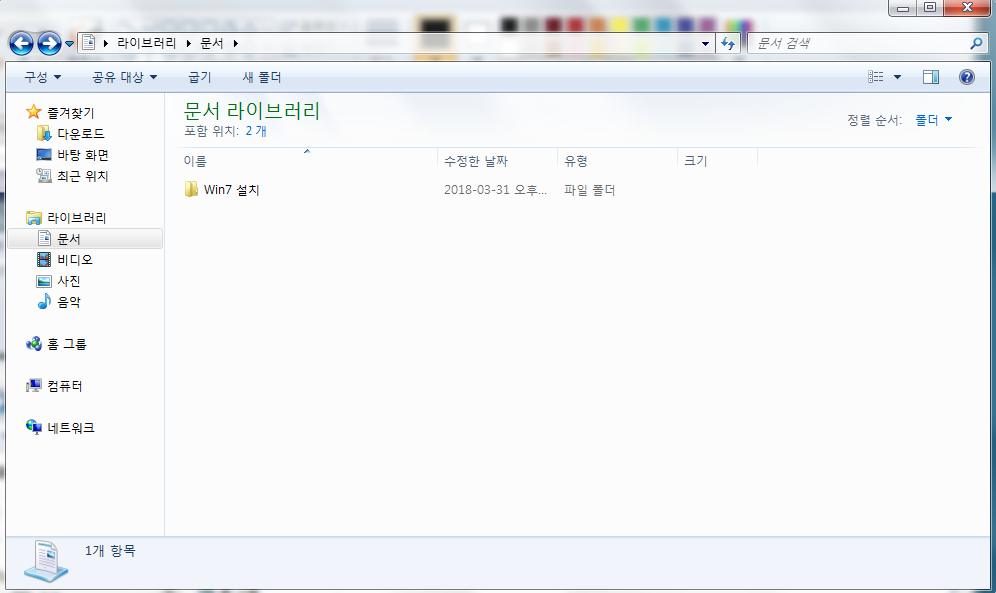Sort by the 크기 column header

pyautogui.click(x=717, y=161)
